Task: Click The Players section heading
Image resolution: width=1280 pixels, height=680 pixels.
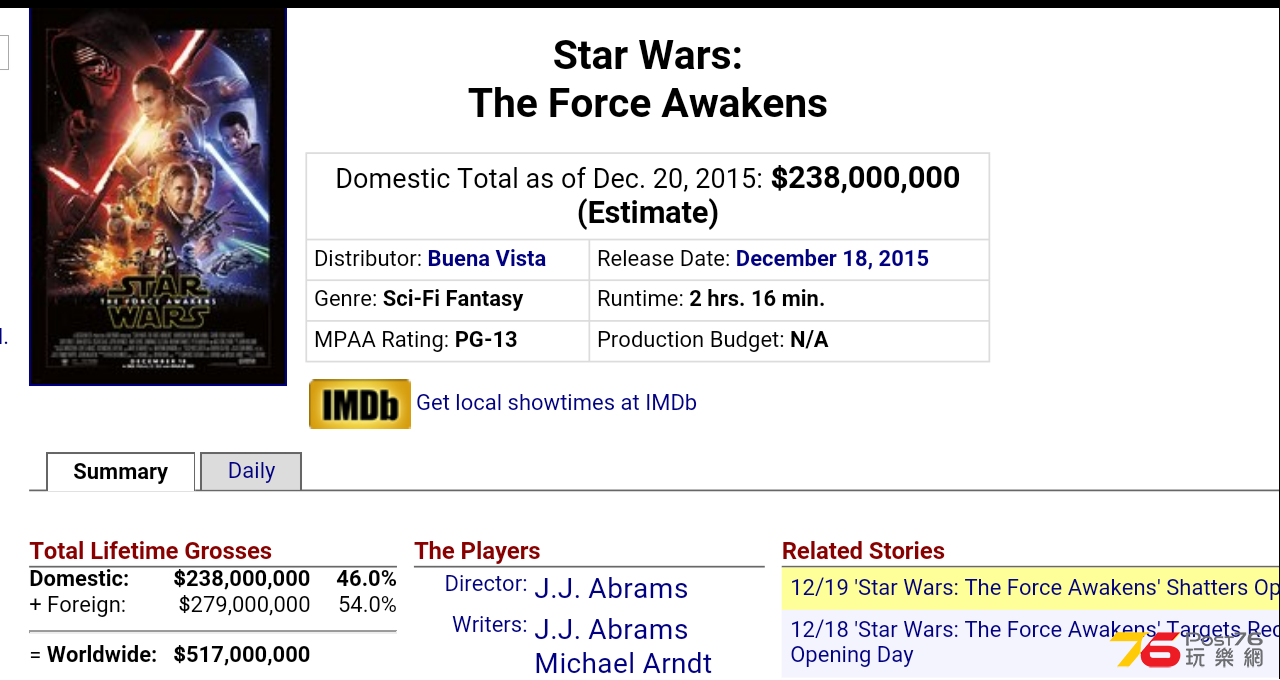Action: click(x=477, y=551)
